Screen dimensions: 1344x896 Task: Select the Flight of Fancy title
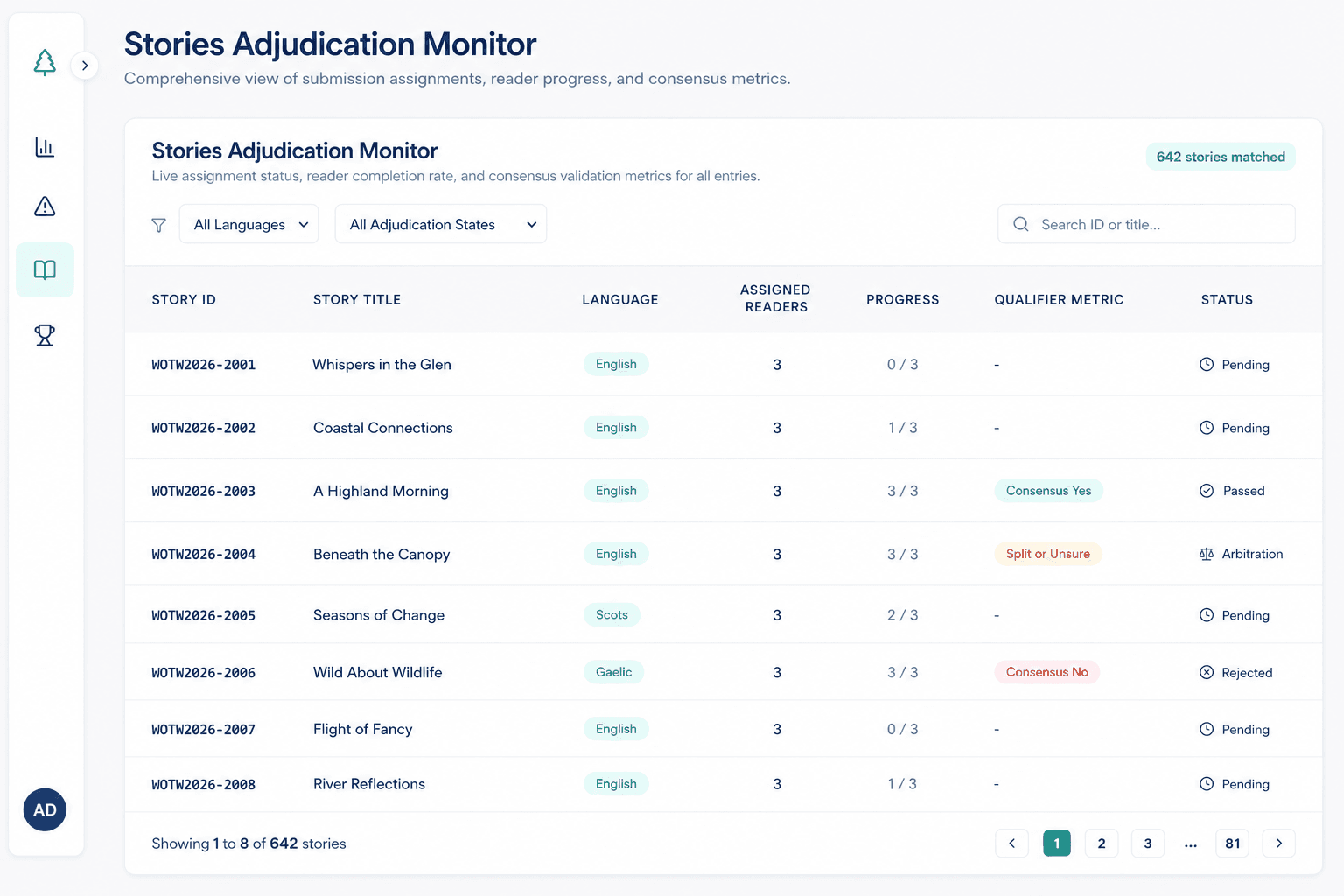[363, 729]
